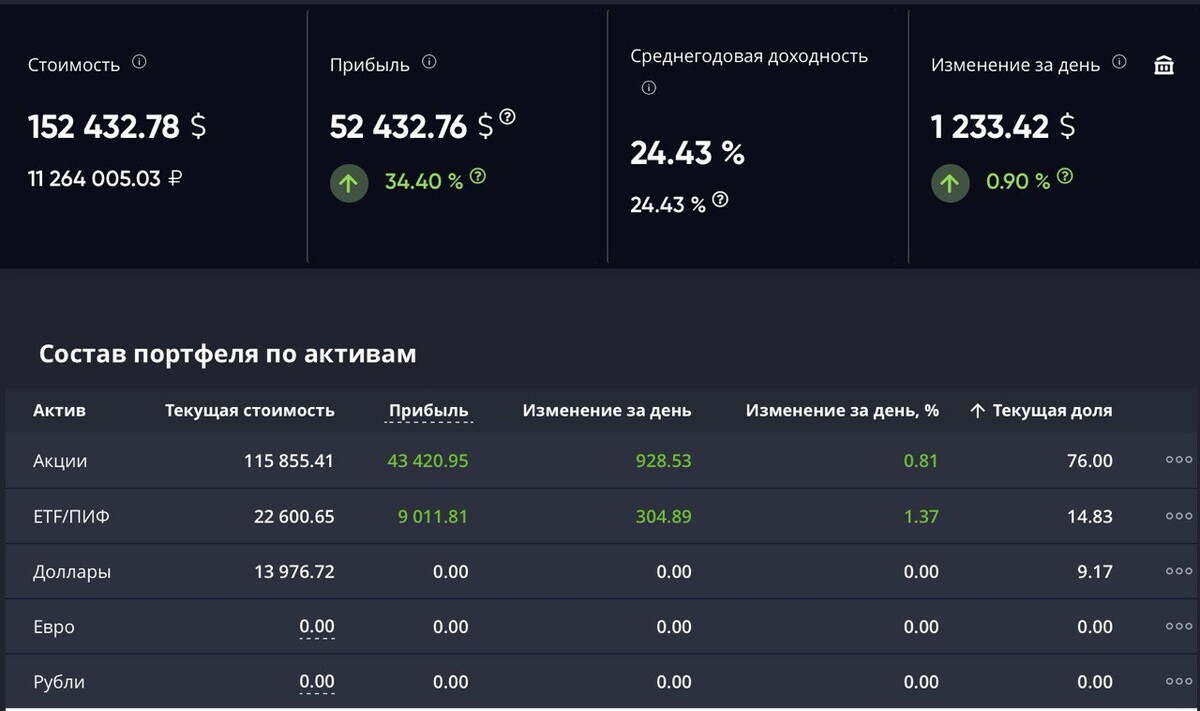
Task: Open three-dot menu for ETF/ПИФ row
Action: click(x=1179, y=517)
